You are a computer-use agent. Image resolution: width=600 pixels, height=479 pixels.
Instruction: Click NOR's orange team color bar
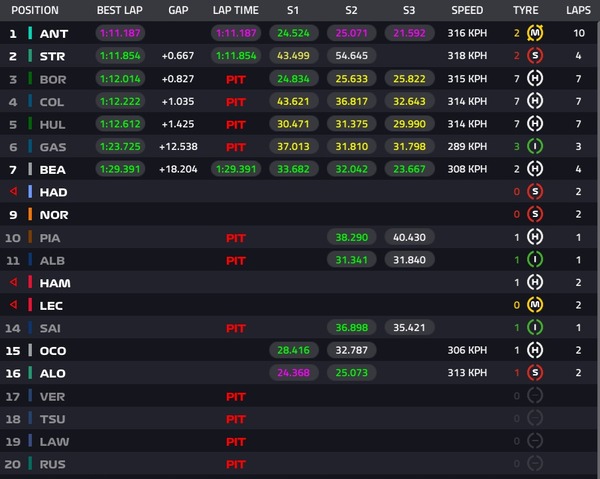click(x=30, y=214)
